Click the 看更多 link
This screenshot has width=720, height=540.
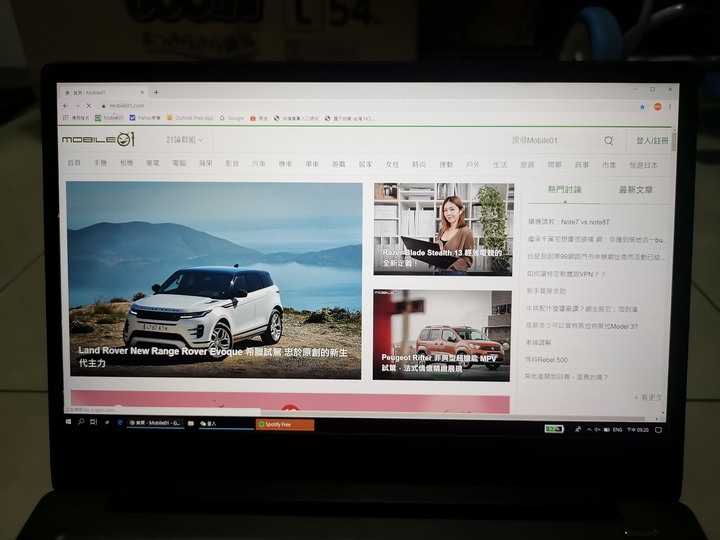648,397
